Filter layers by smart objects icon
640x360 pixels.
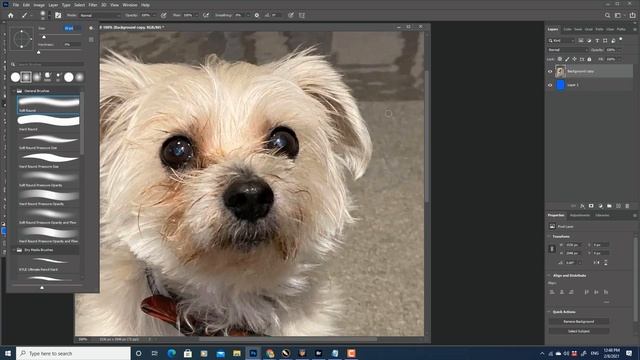click(x=613, y=40)
